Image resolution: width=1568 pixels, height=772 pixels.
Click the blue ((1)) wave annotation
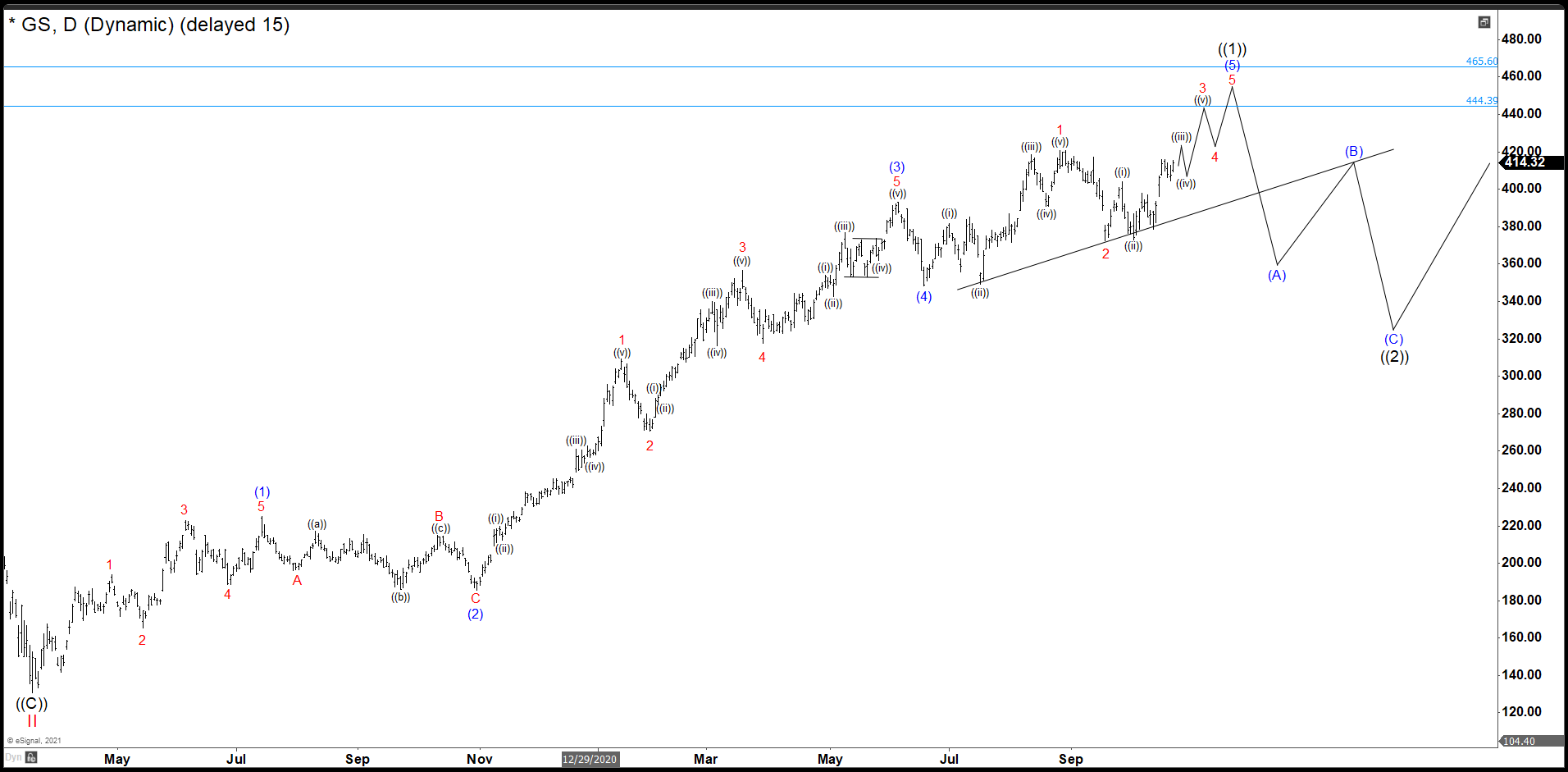click(1232, 48)
